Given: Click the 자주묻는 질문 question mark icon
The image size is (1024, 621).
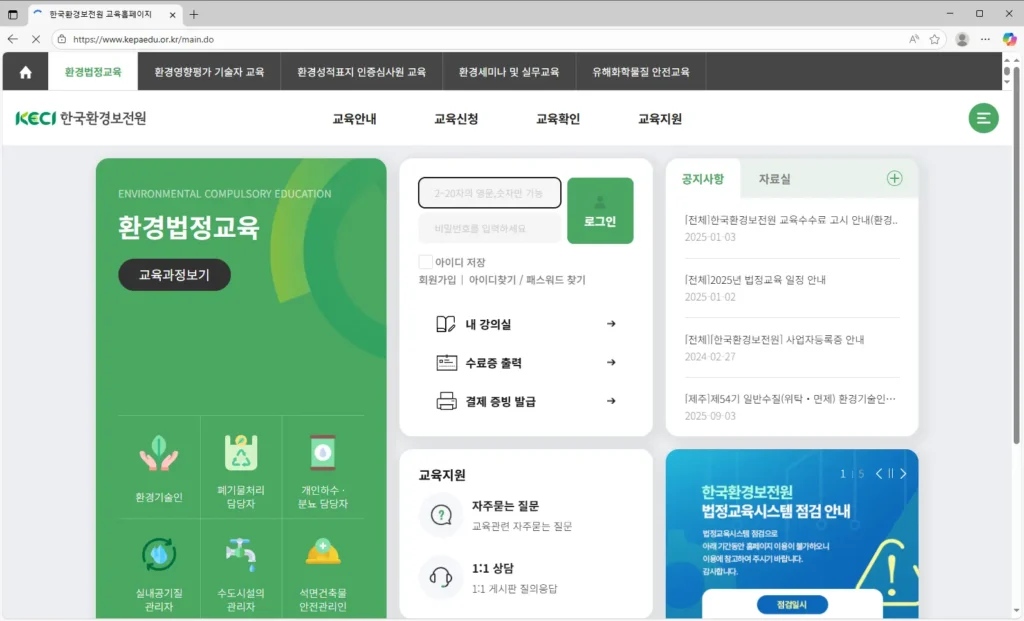Looking at the screenshot, I should pos(440,513).
